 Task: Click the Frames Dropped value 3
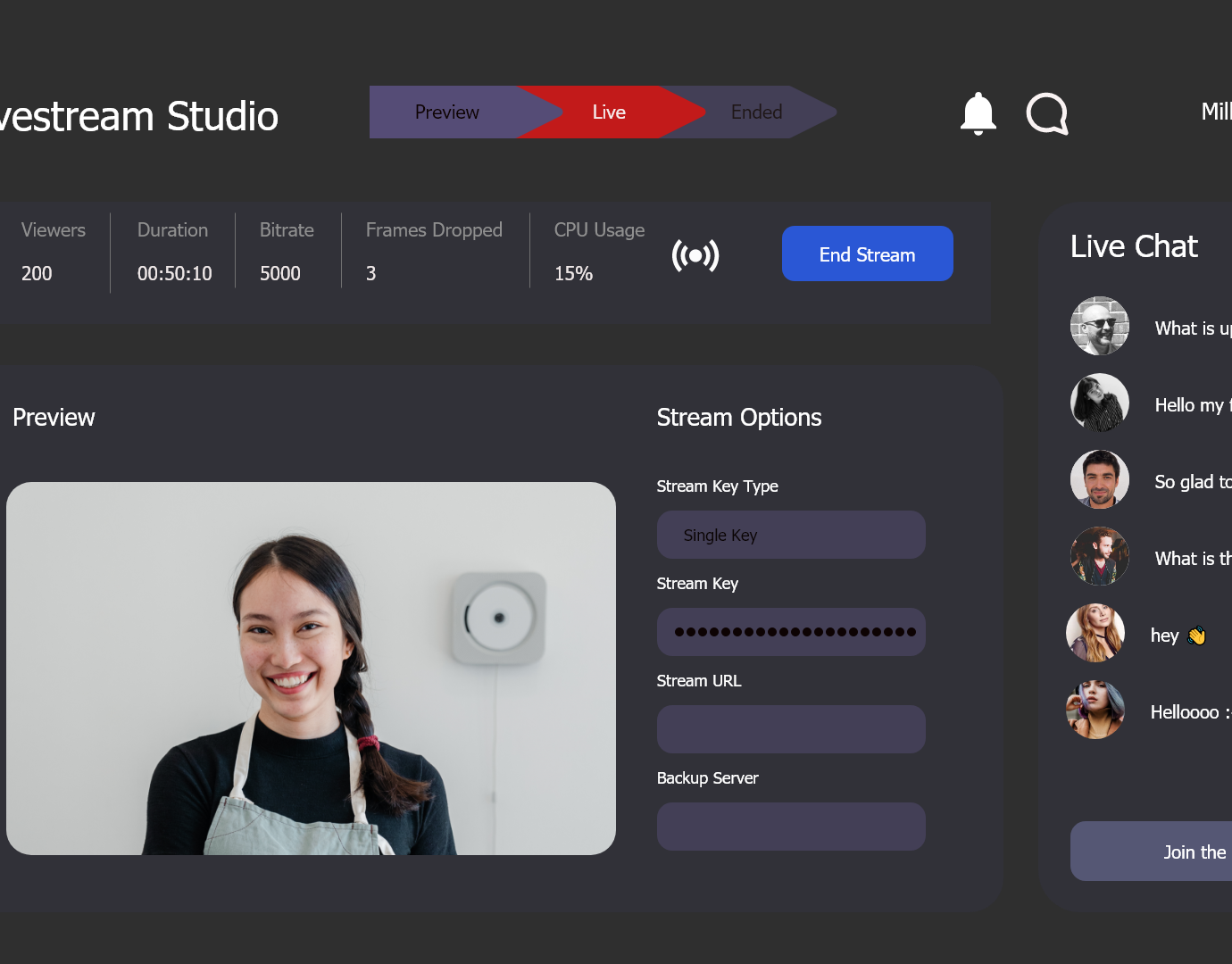(370, 273)
